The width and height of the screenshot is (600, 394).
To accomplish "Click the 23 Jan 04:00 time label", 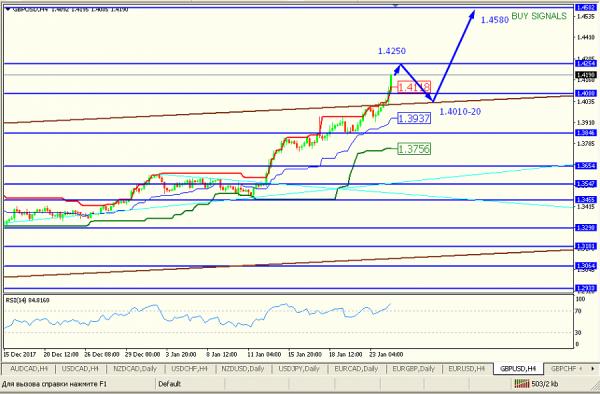I will point(386,355).
